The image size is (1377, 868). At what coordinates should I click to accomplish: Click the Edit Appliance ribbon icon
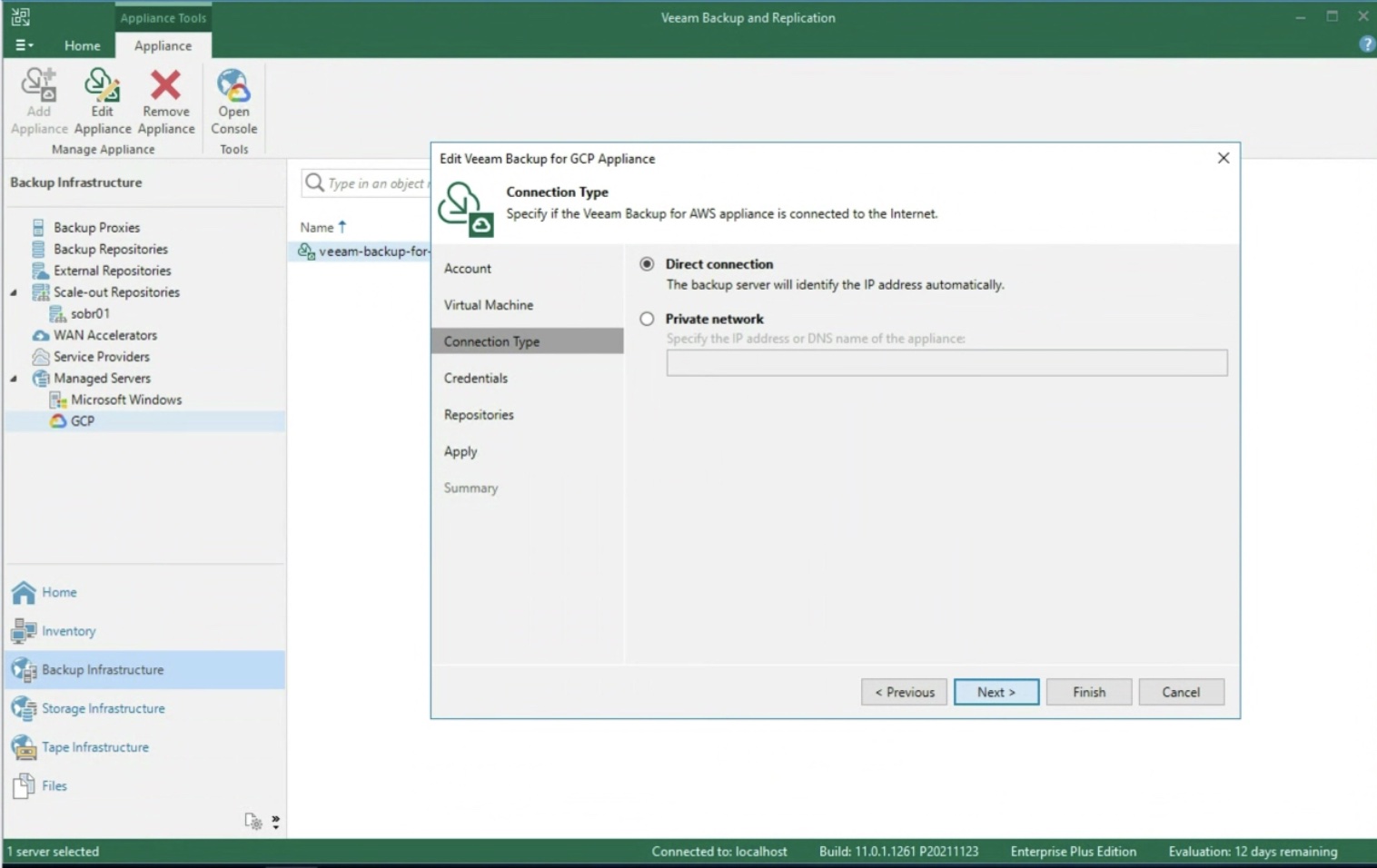102,84
